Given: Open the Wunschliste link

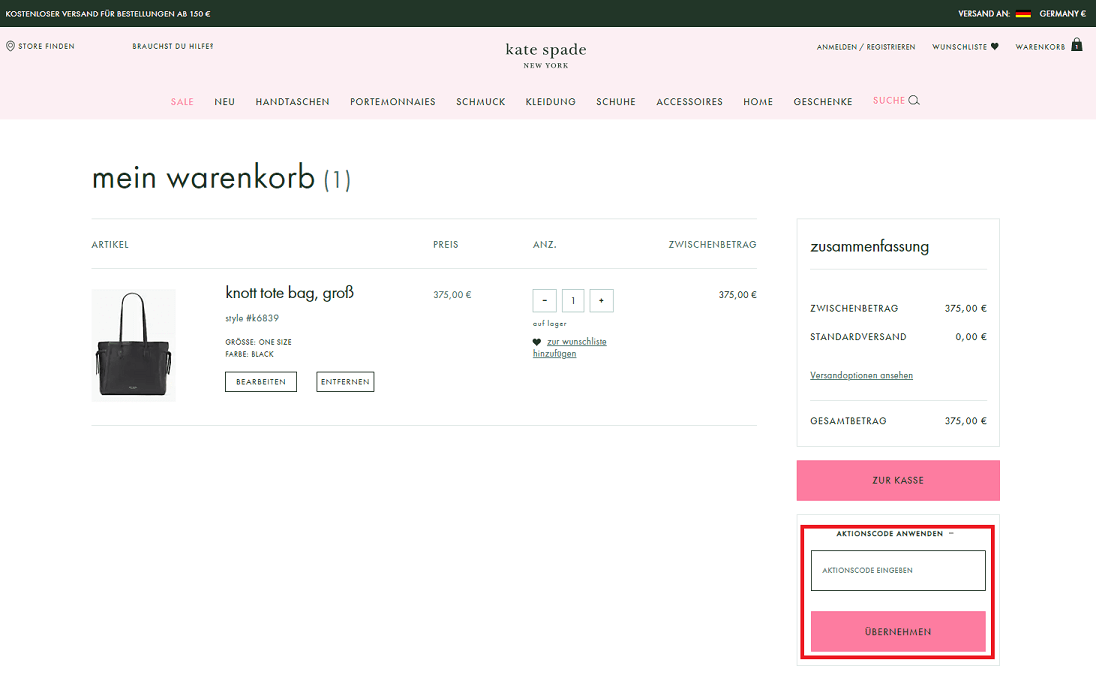Looking at the screenshot, I should (x=959, y=47).
